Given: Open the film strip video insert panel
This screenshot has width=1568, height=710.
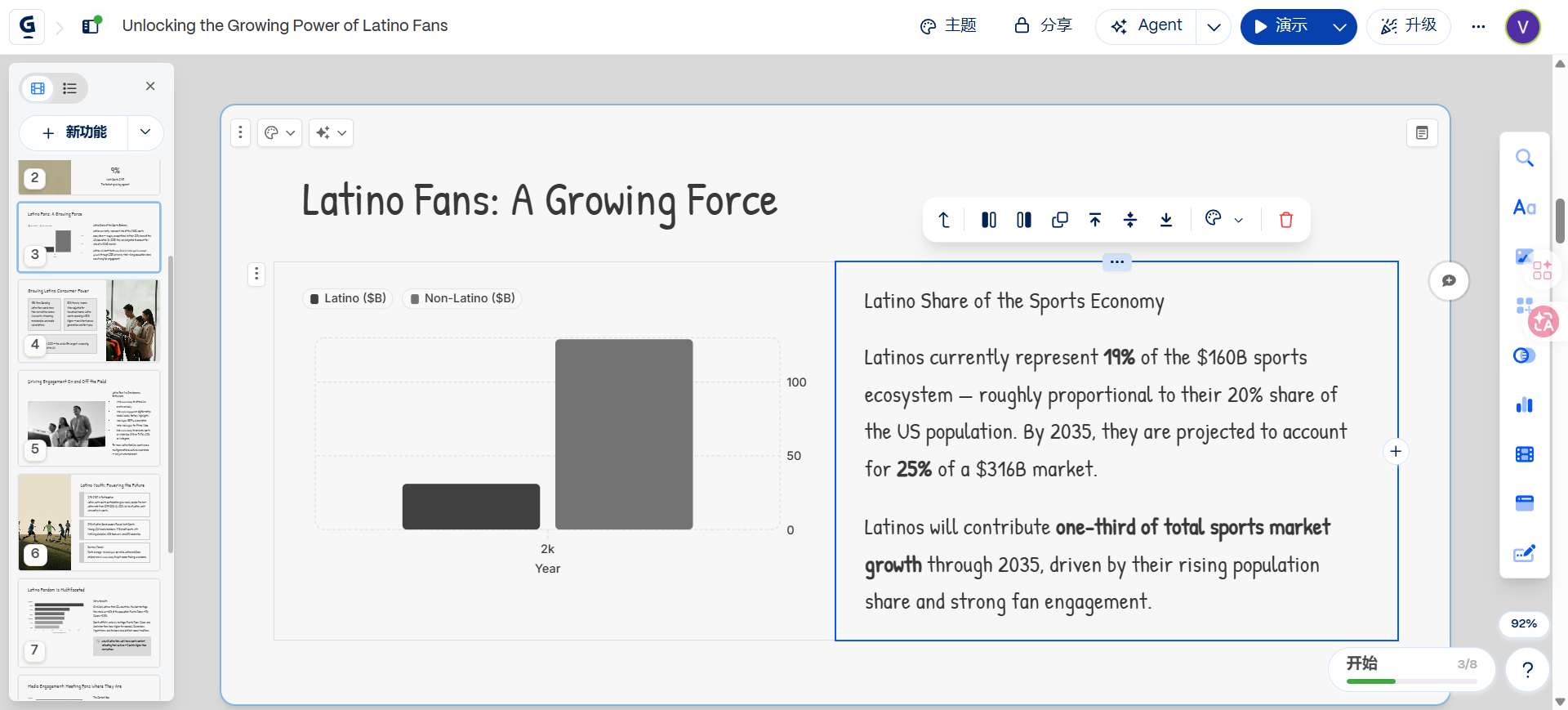Looking at the screenshot, I should pyautogui.click(x=1524, y=454).
